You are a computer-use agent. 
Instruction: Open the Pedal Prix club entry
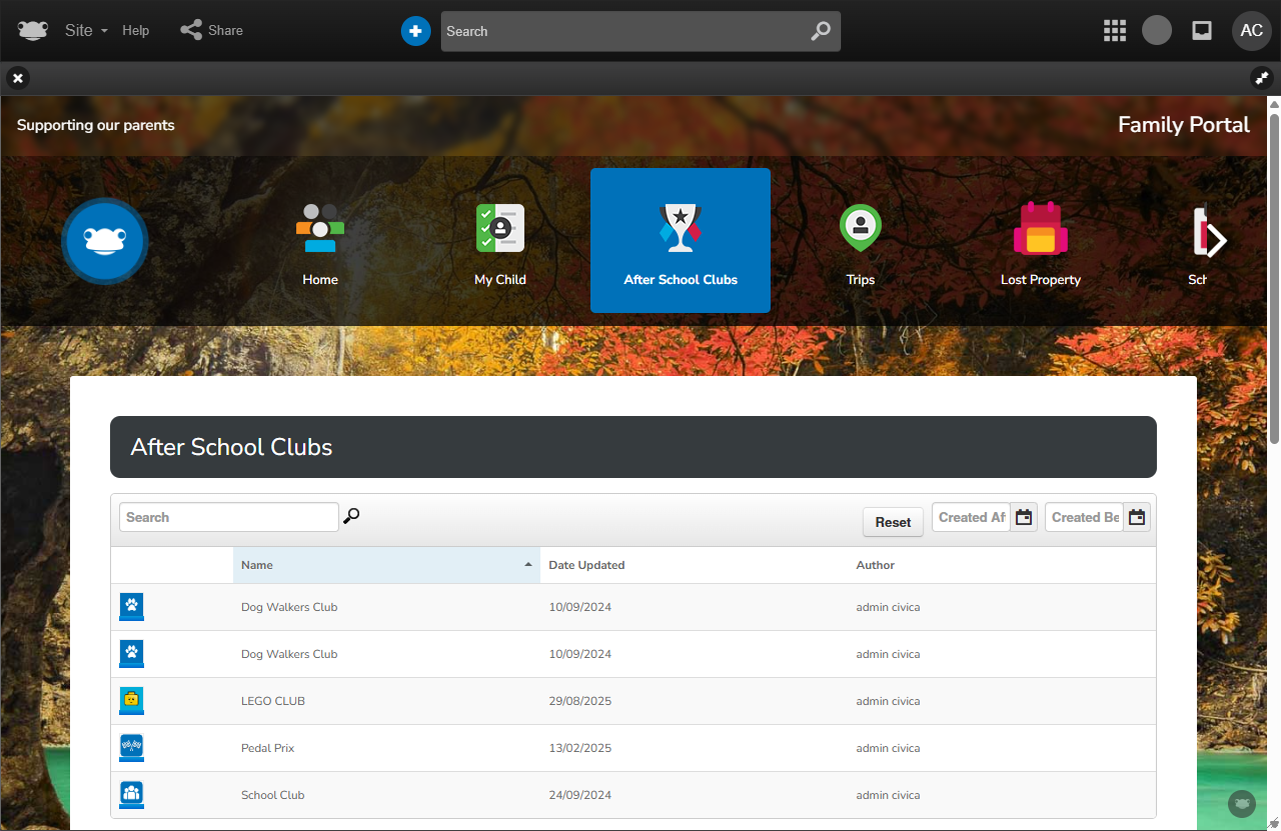coord(268,748)
